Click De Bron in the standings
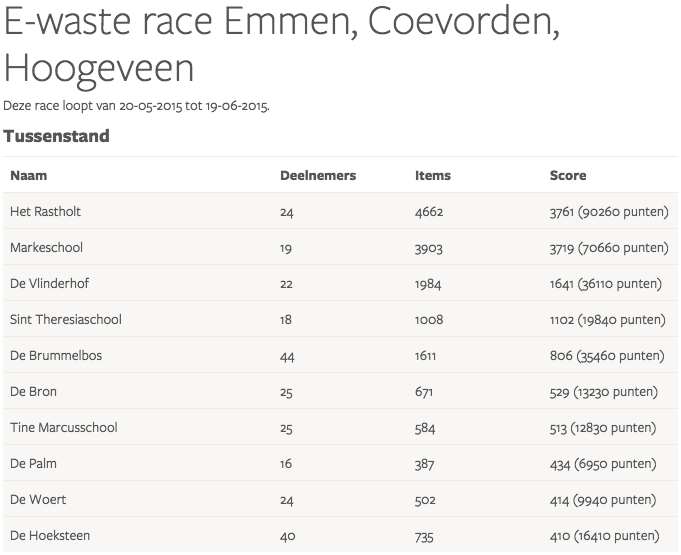The width and height of the screenshot is (681, 555). (34, 392)
